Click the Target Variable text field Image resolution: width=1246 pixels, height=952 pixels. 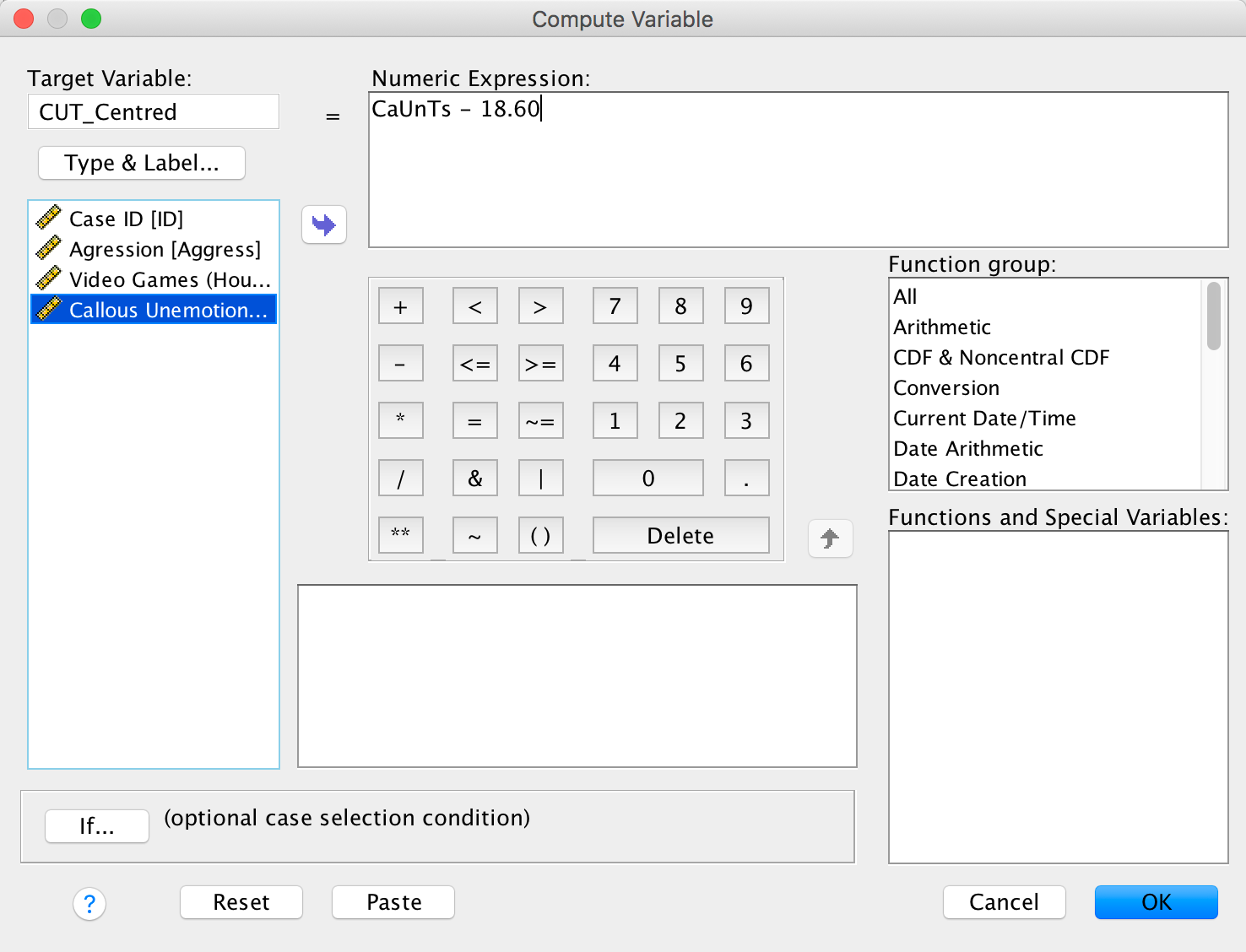[x=154, y=111]
